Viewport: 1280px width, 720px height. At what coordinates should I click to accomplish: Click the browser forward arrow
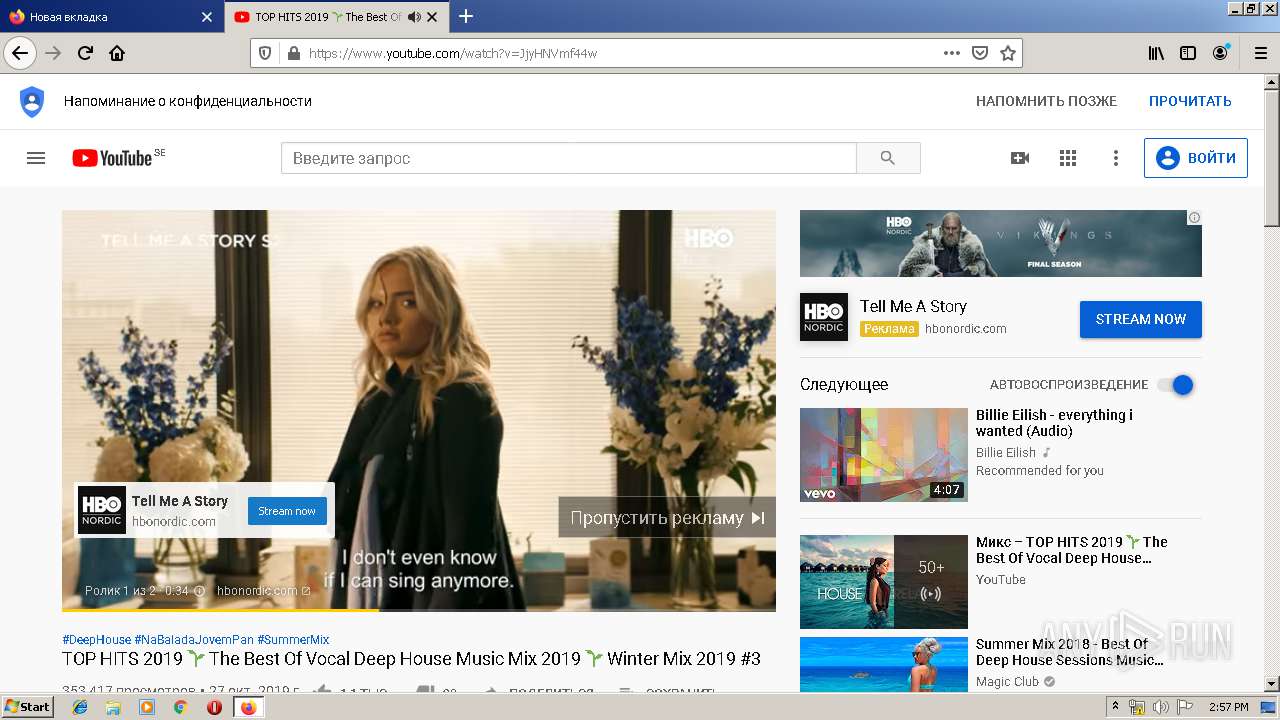(x=53, y=53)
